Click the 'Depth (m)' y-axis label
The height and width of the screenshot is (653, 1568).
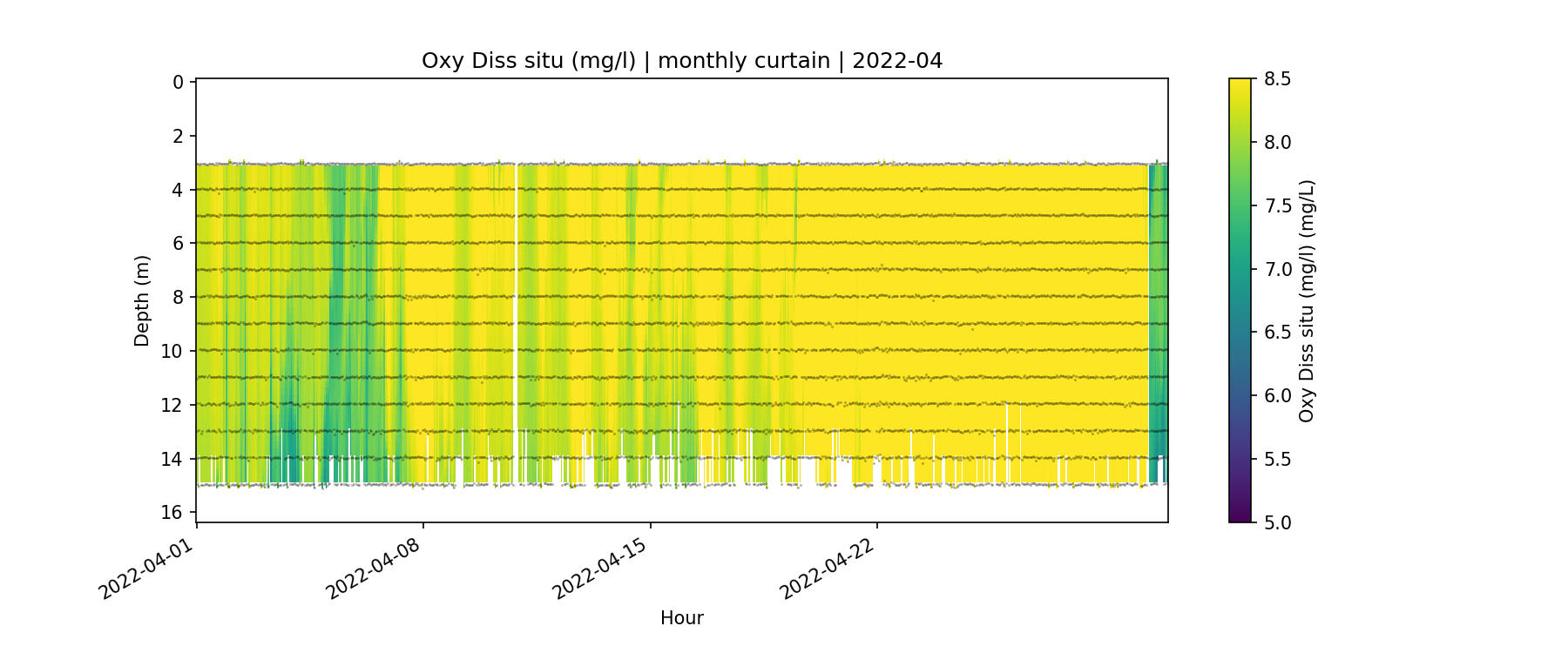(142, 300)
